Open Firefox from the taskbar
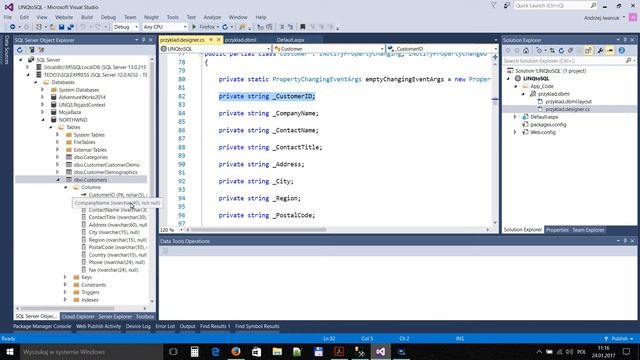The width and height of the screenshot is (640, 360). point(236,351)
